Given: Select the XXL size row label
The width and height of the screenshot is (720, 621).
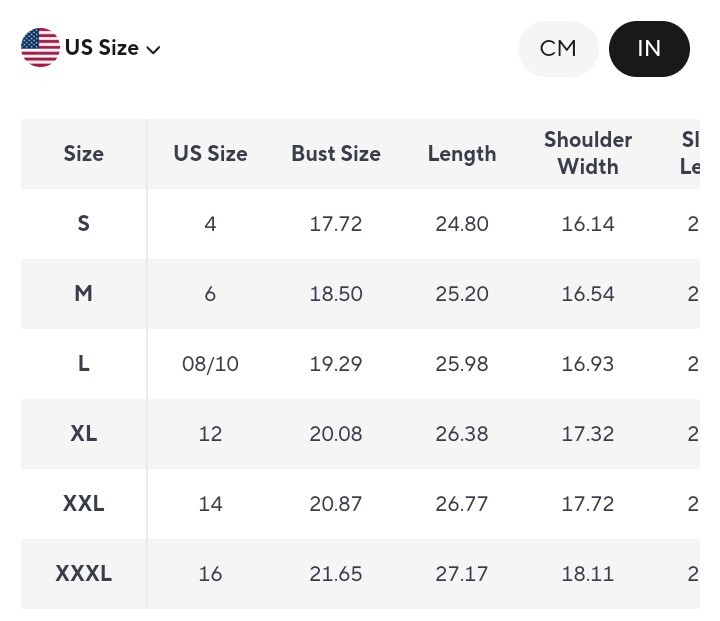Looking at the screenshot, I should tap(83, 504).
